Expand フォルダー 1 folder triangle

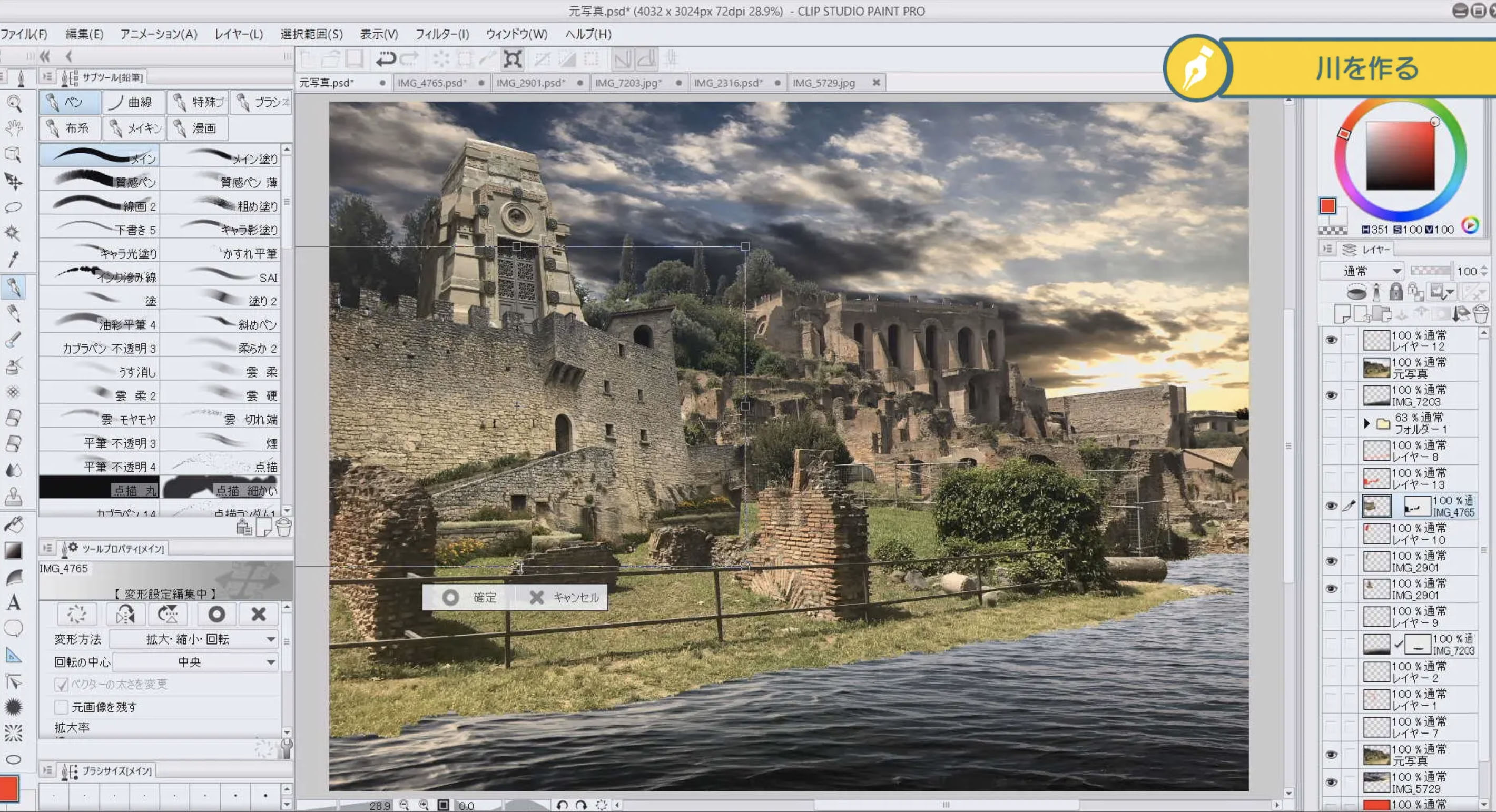(1367, 424)
